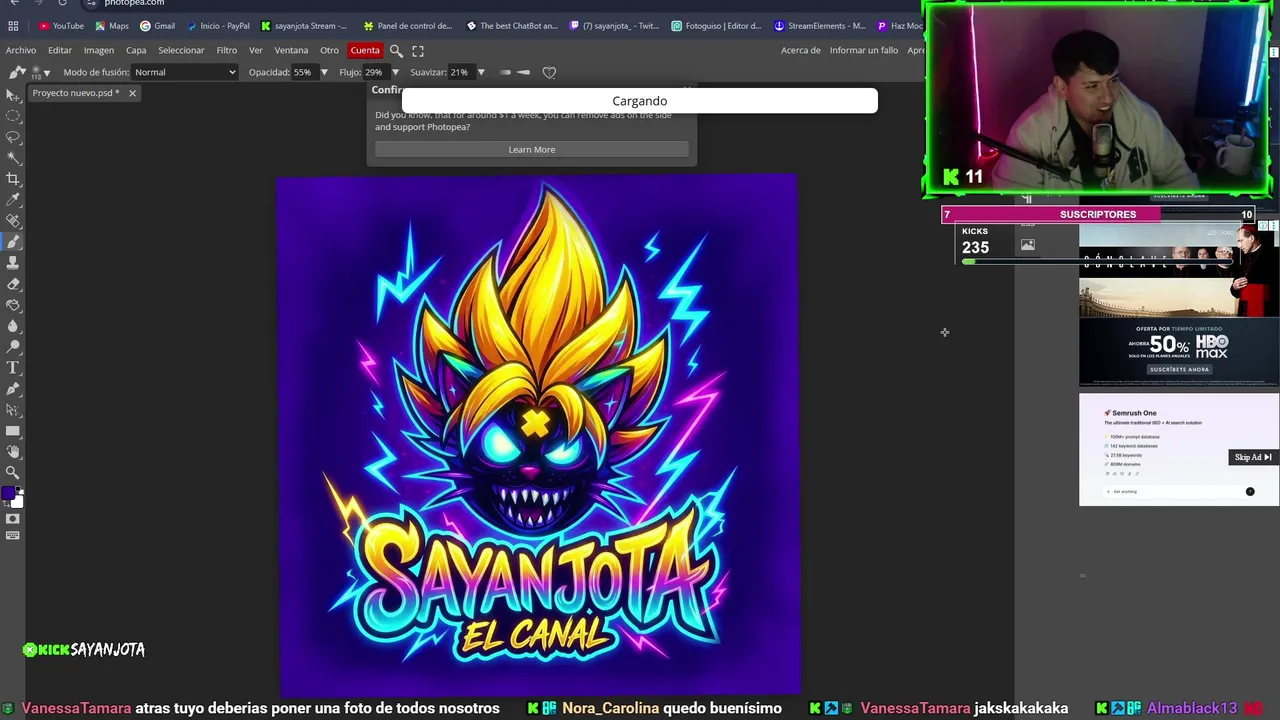
Task: Open the Ver menu
Action: point(256,51)
